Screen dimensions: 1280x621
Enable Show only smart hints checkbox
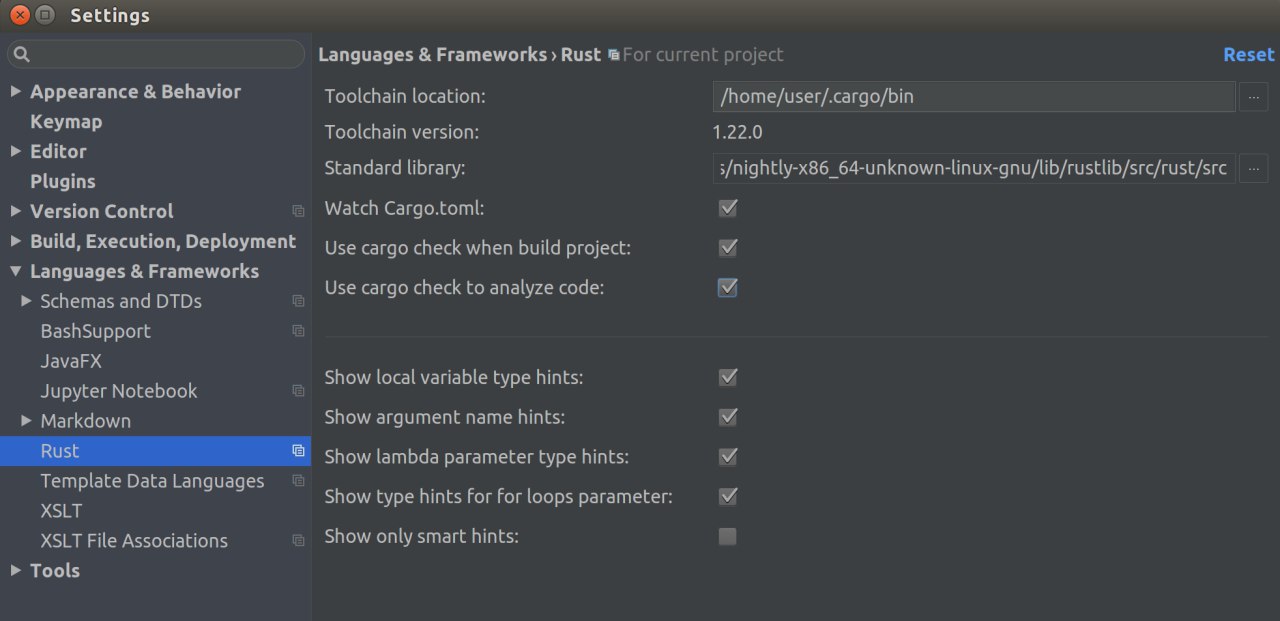(x=728, y=537)
